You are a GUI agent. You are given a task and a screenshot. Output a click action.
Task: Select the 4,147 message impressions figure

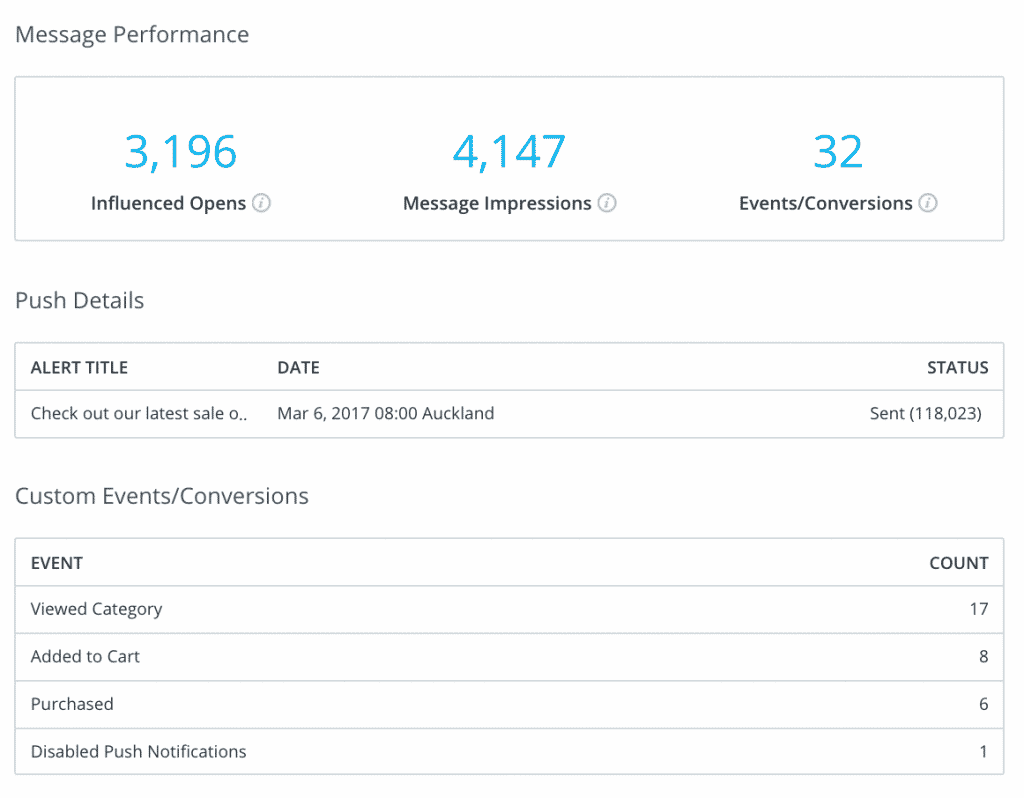point(509,152)
